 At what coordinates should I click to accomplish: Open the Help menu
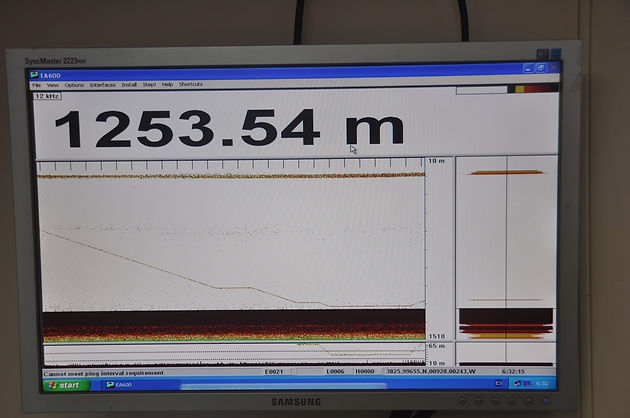click(x=167, y=84)
